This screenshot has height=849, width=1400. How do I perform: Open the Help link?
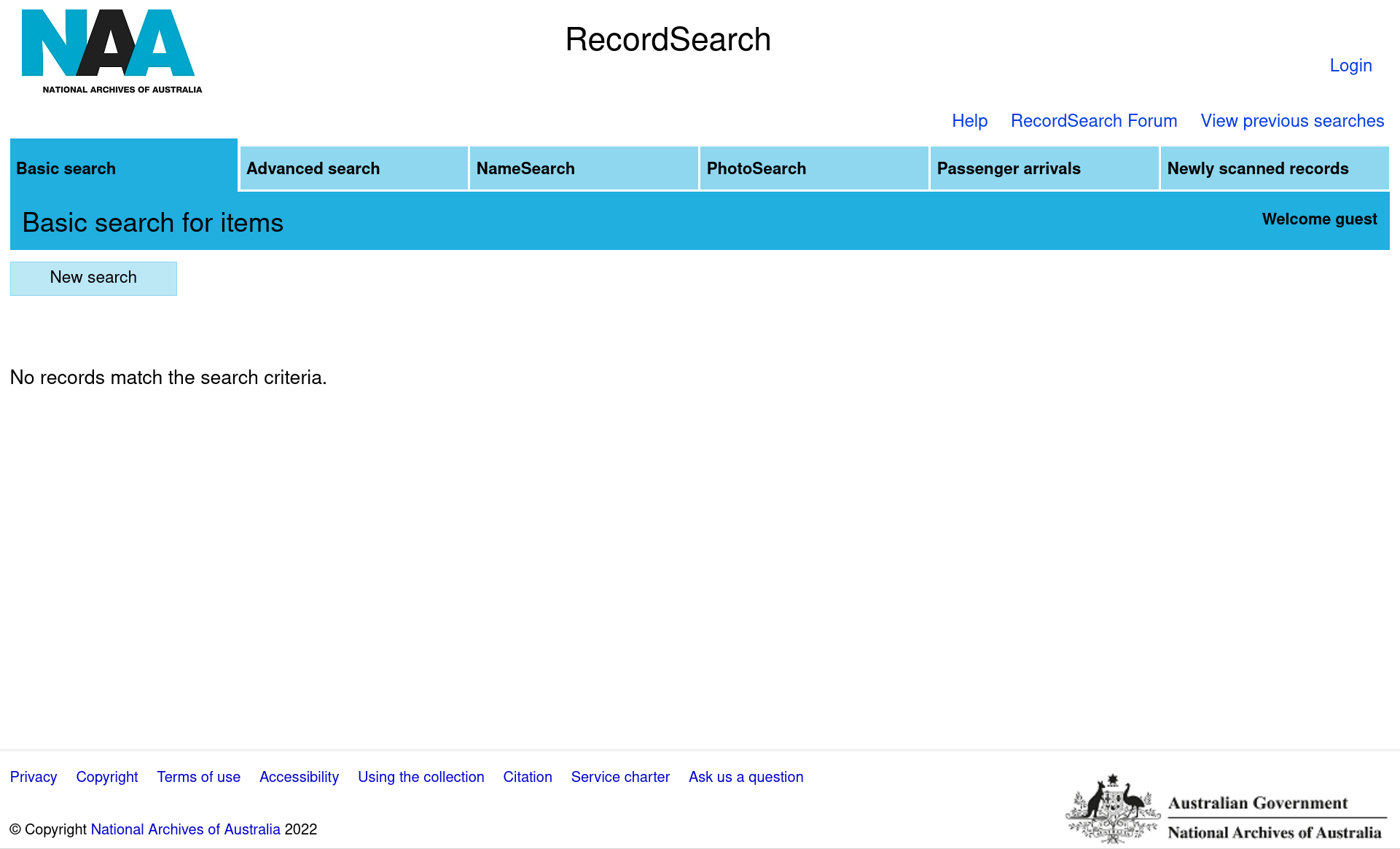pos(969,121)
